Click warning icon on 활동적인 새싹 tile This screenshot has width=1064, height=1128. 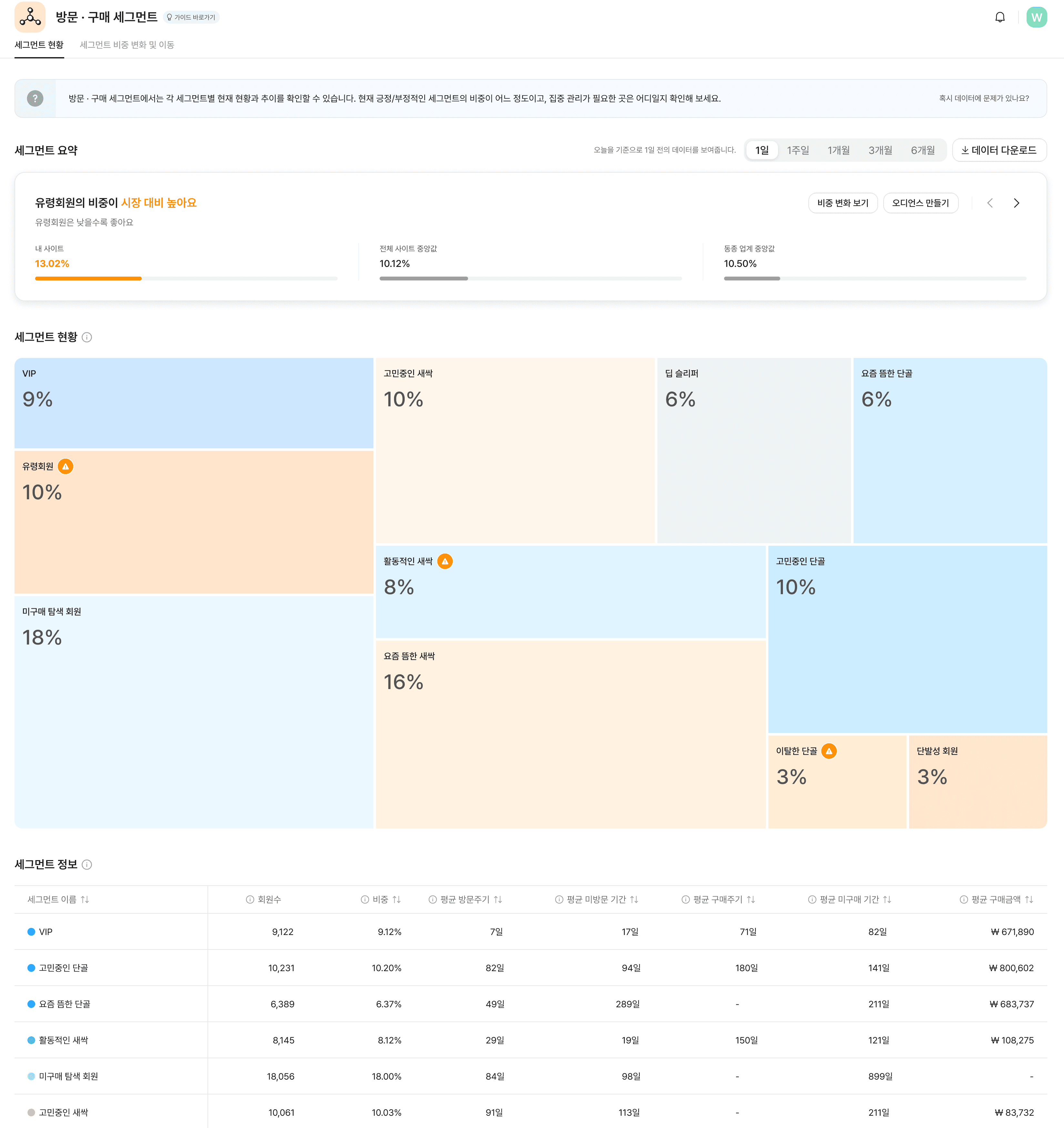[445, 561]
